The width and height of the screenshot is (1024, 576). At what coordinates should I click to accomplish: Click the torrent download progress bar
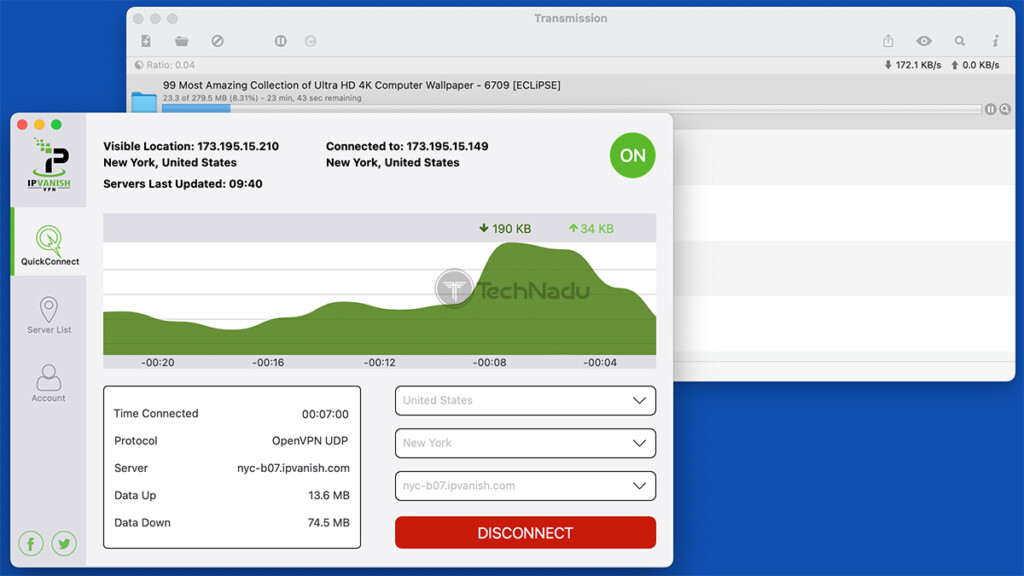[x=572, y=109]
